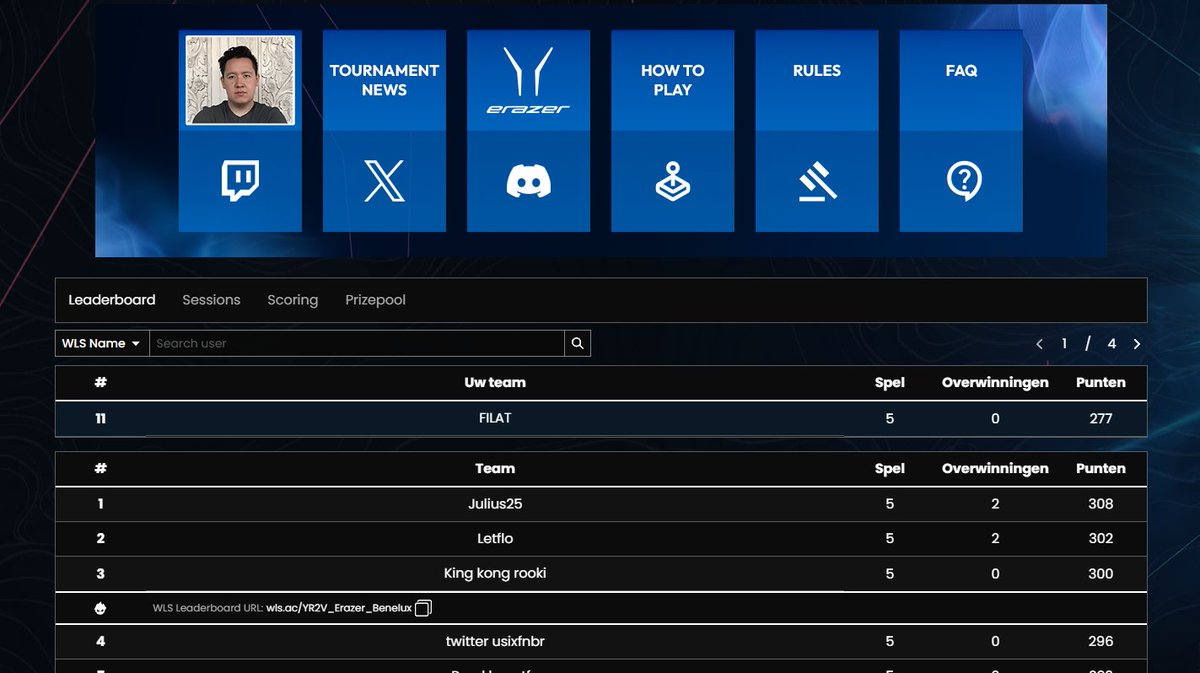The width and height of the screenshot is (1200, 673).
Task: Open the X social media icon
Action: [x=384, y=181]
